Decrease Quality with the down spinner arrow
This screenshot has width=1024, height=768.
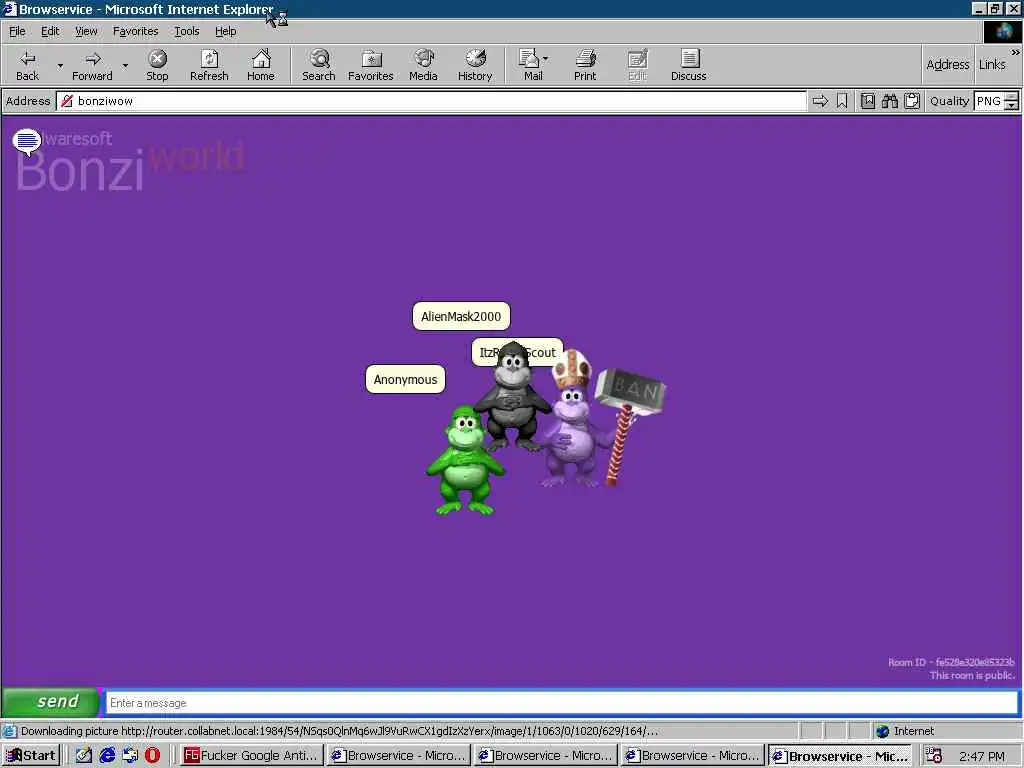pyautogui.click(x=1012, y=105)
